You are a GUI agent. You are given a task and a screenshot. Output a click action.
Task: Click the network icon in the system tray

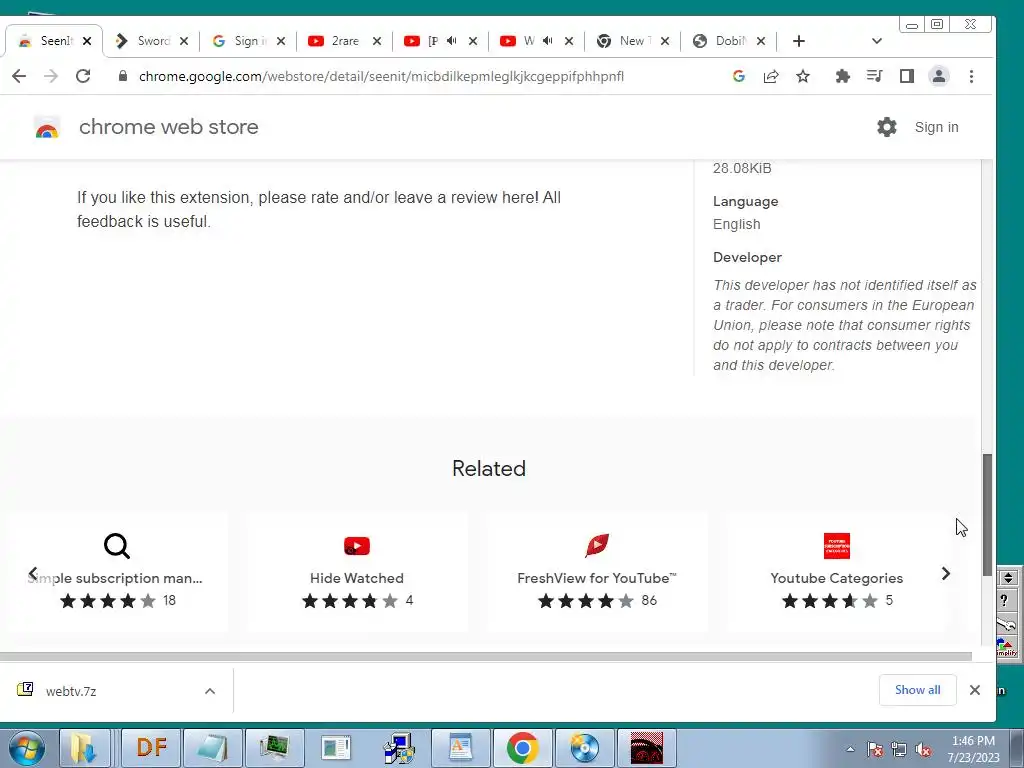pyautogui.click(x=899, y=749)
